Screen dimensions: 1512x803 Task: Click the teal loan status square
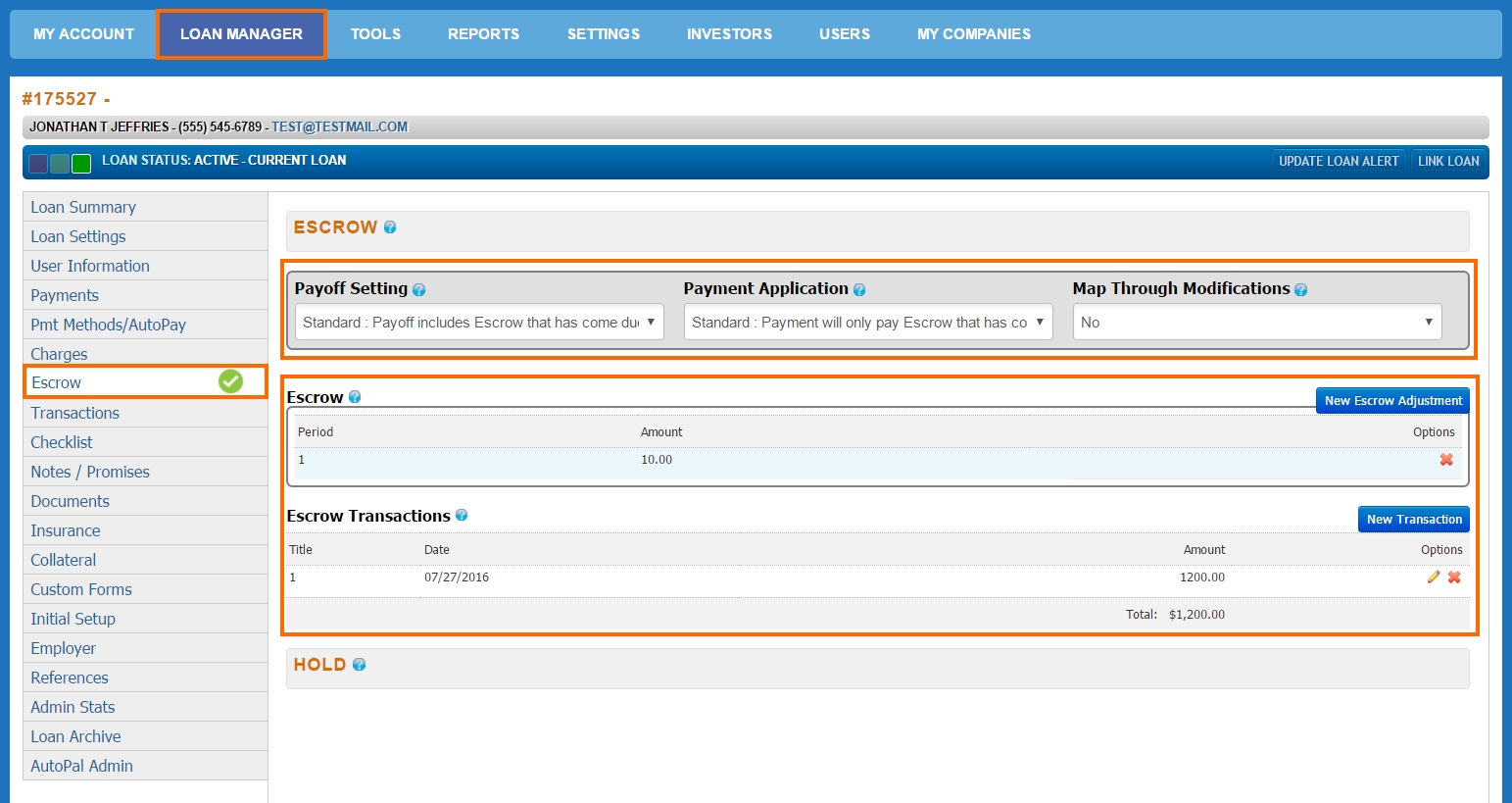pos(60,164)
